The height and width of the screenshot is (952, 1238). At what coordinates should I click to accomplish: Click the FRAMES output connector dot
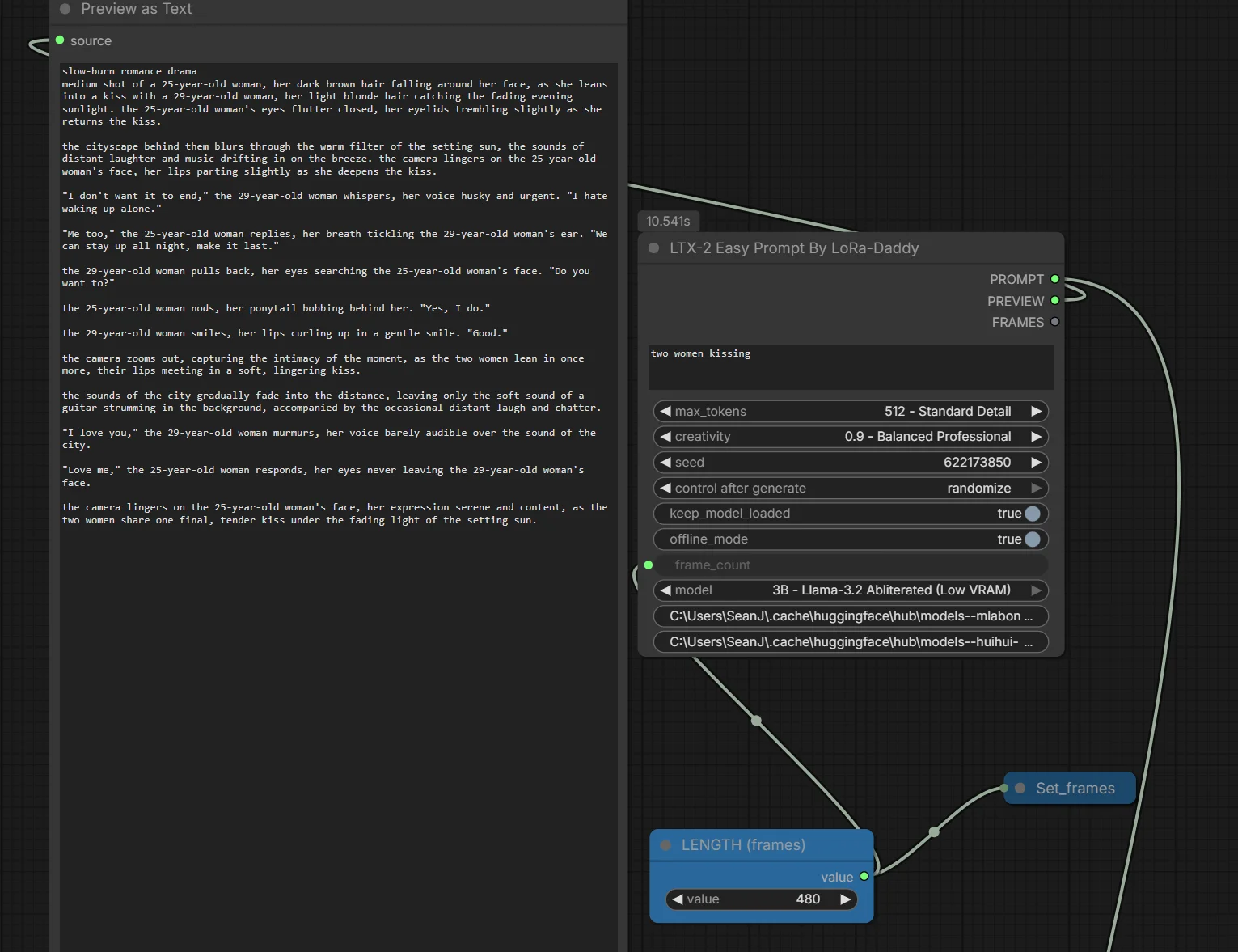1054,322
